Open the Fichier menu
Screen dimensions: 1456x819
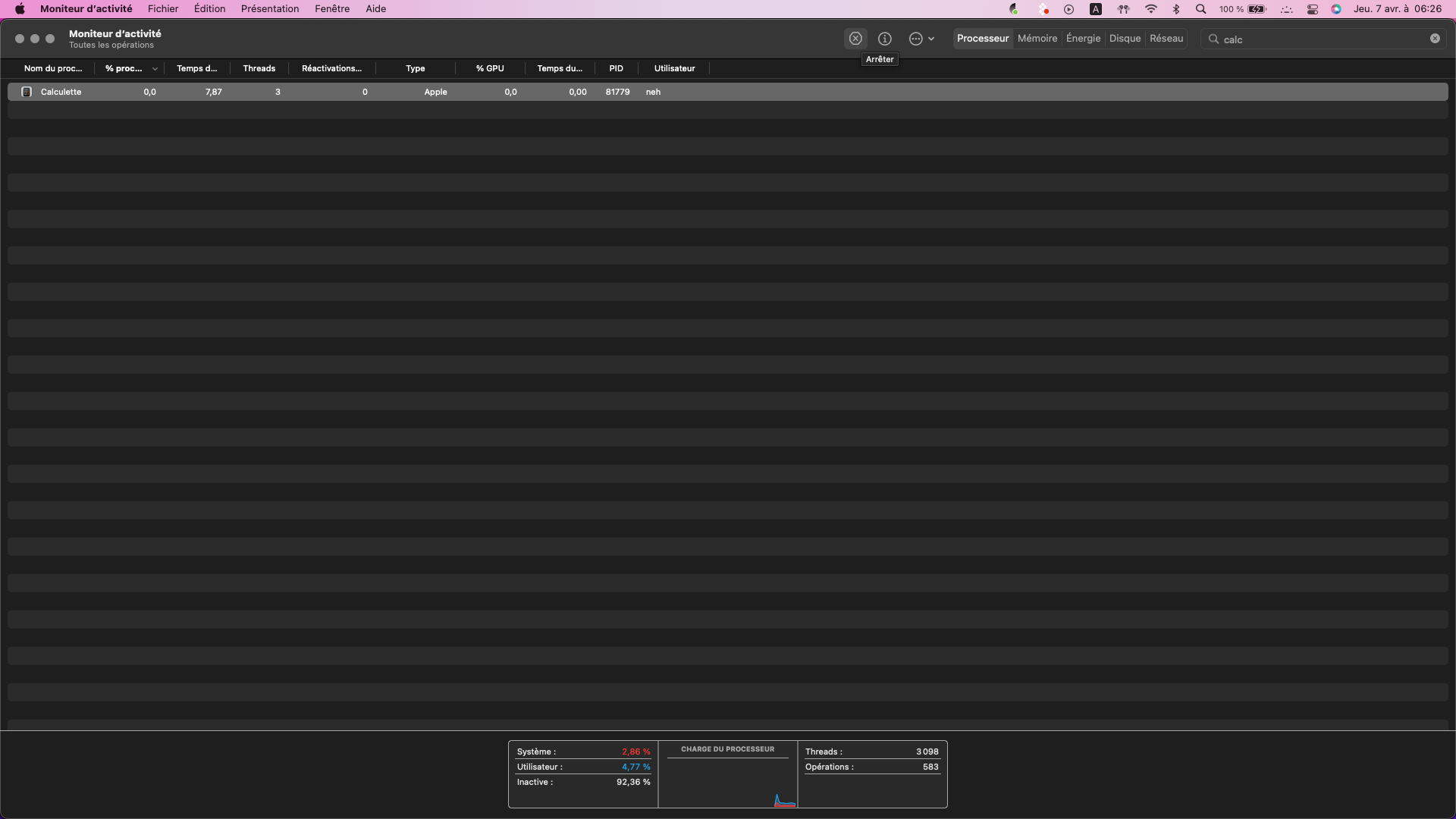[x=163, y=8]
